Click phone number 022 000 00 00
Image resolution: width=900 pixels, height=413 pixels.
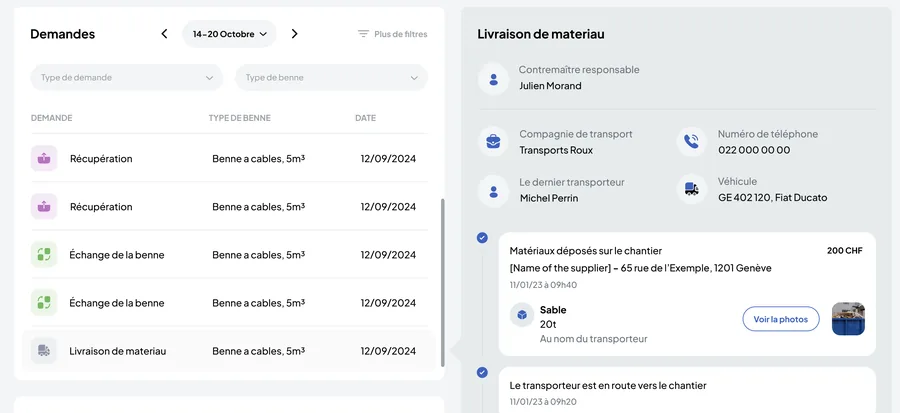[x=754, y=150]
